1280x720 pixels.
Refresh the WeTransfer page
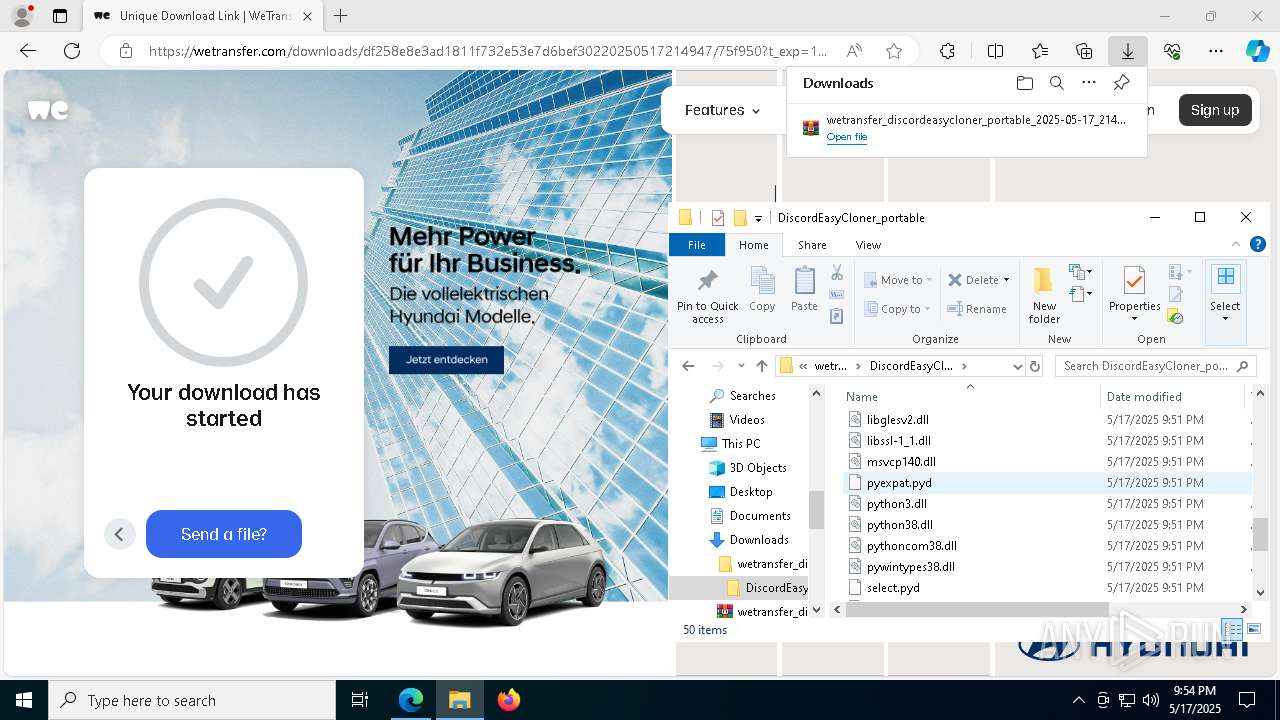click(72, 51)
